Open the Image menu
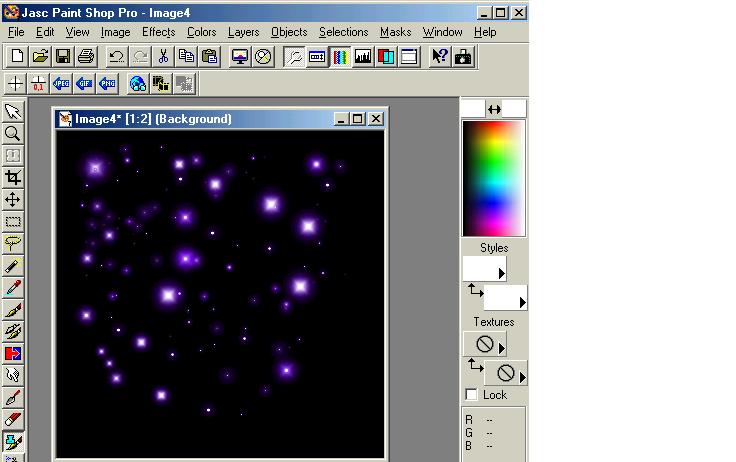The width and height of the screenshot is (736, 462). [115, 32]
